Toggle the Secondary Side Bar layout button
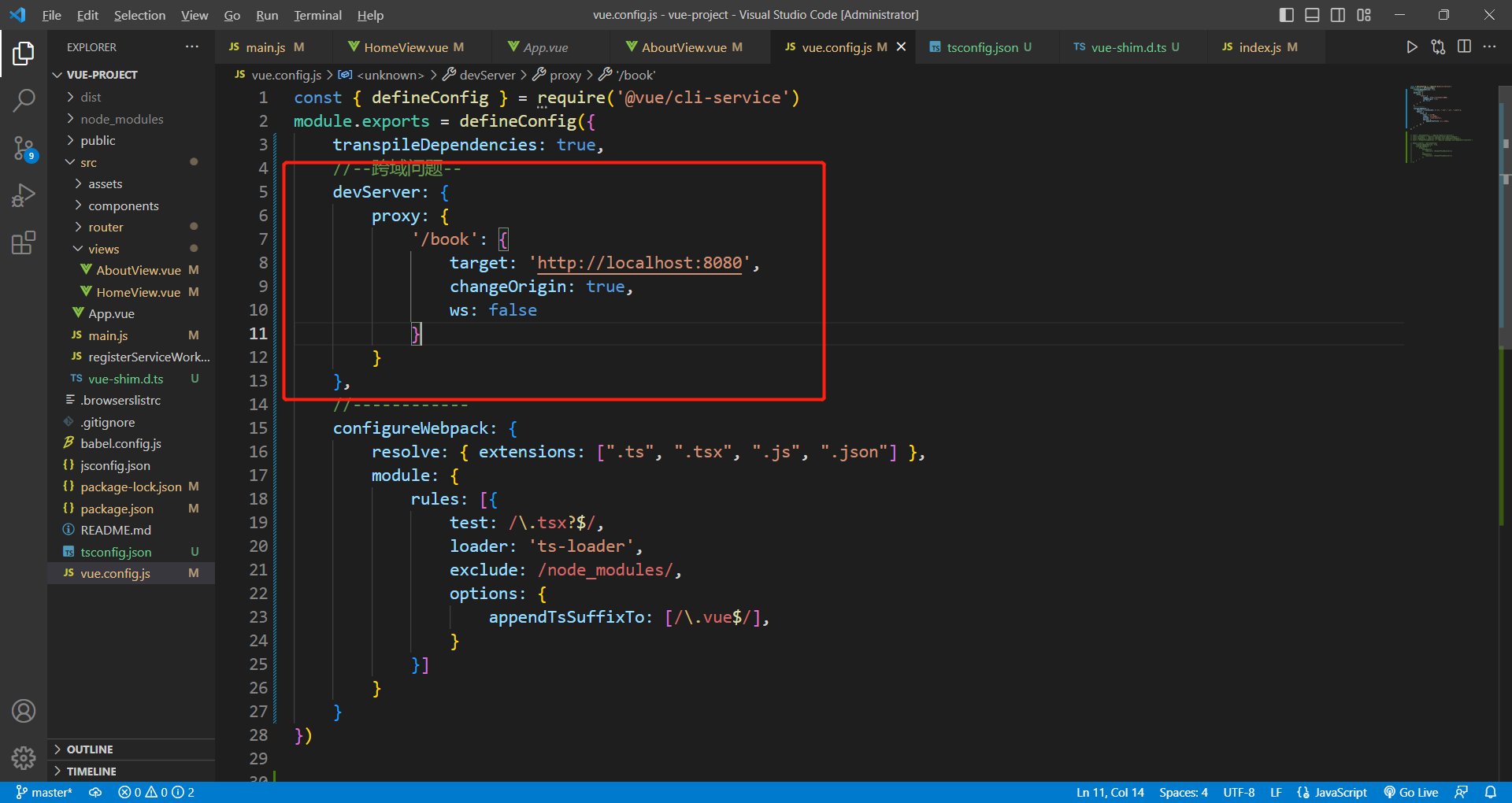 tap(1338, 15)
